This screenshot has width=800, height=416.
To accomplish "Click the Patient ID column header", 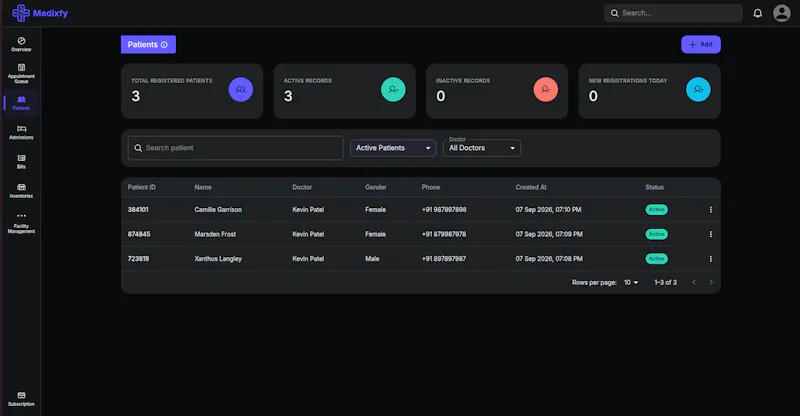I will pos(141,187).
